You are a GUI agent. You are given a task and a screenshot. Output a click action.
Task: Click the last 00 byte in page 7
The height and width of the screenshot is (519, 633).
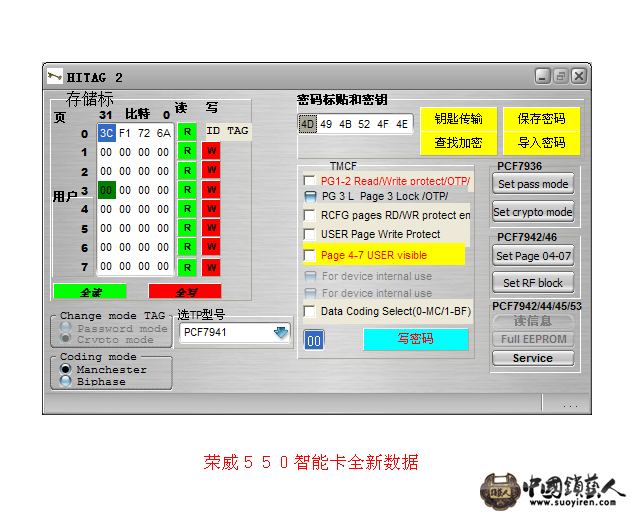point(163,266)
